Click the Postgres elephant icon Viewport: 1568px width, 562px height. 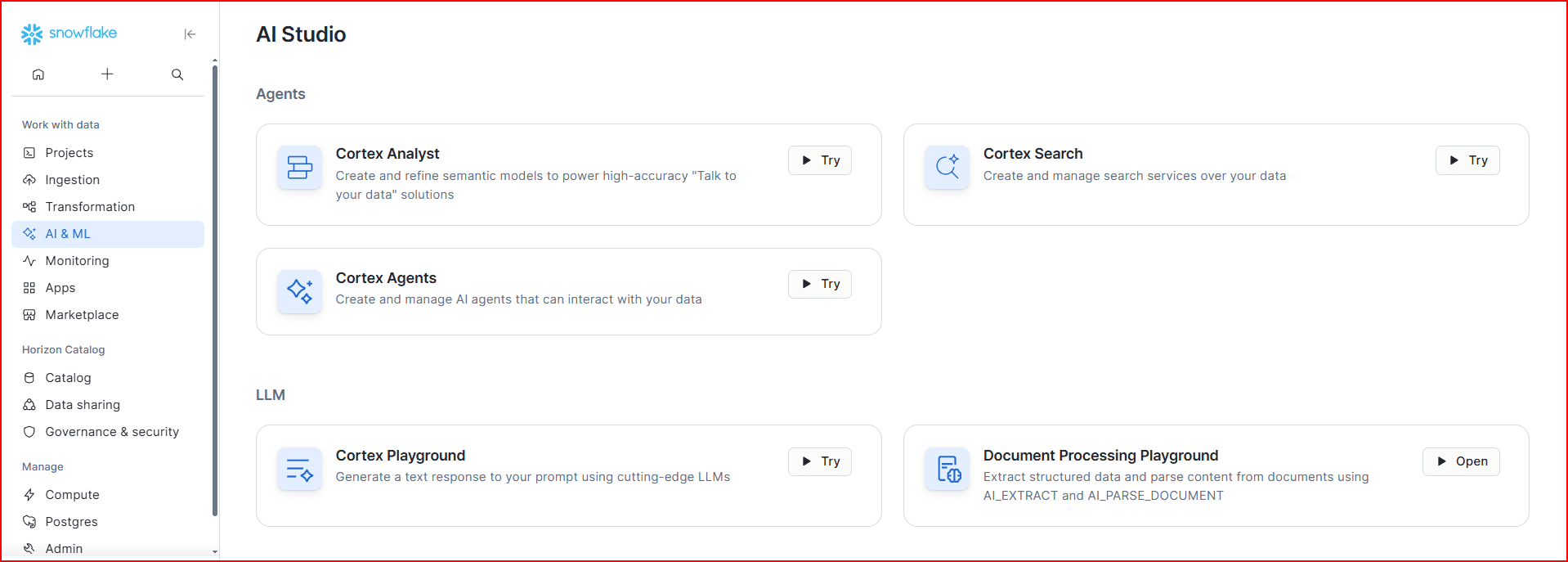[x=29, y=522]
